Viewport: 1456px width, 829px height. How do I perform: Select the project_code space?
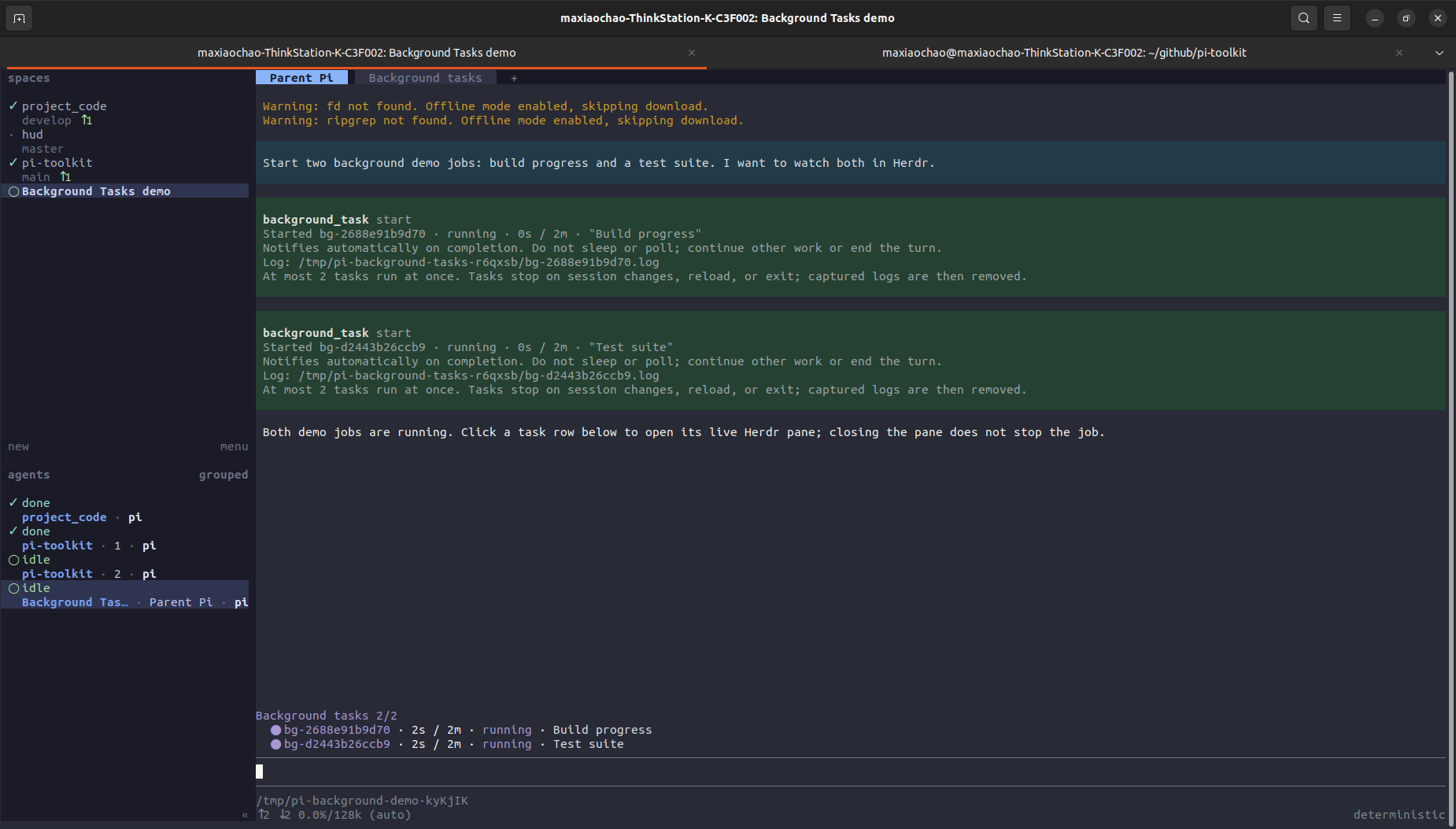tap(64, 106)
